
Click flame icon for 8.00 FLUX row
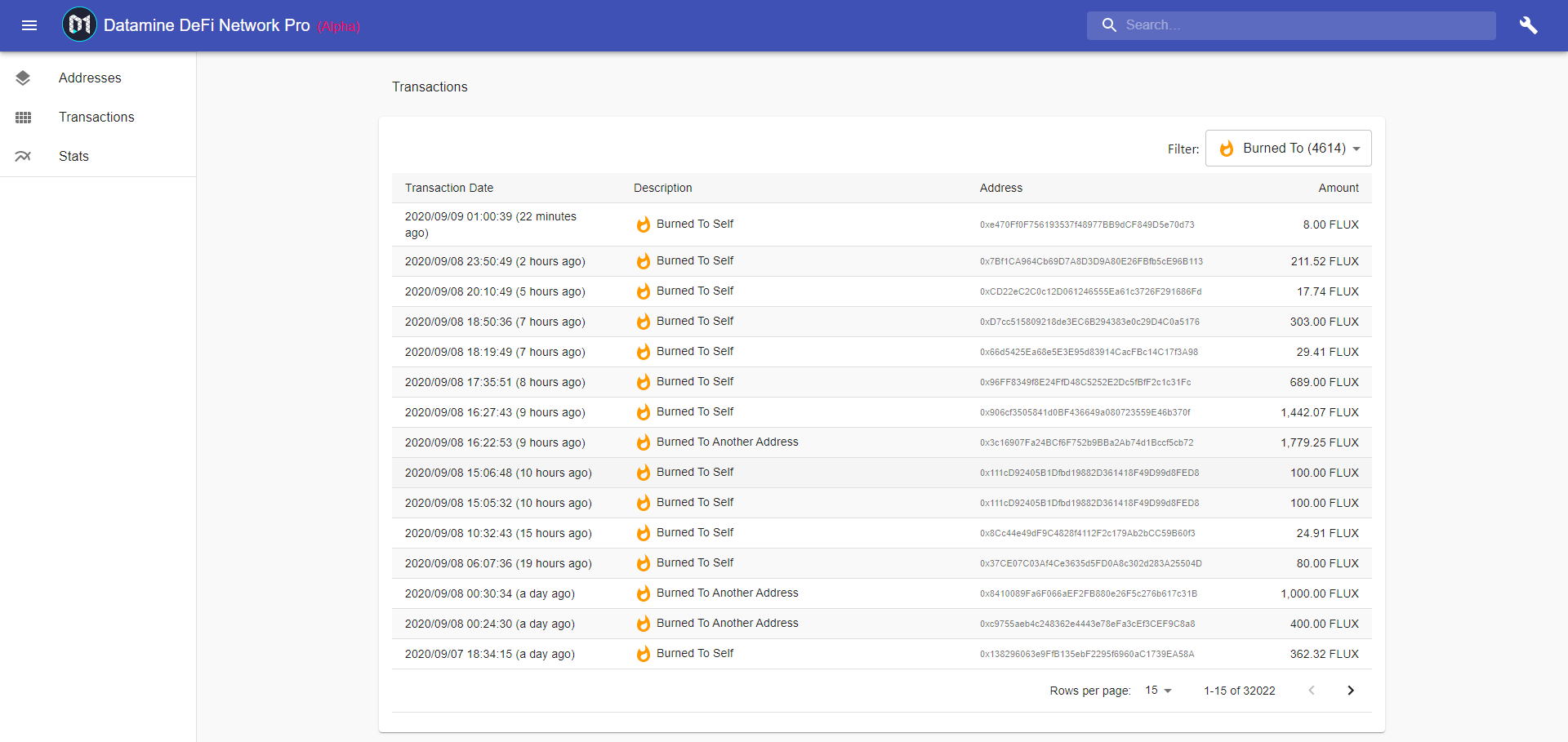(x=644, y=224)
